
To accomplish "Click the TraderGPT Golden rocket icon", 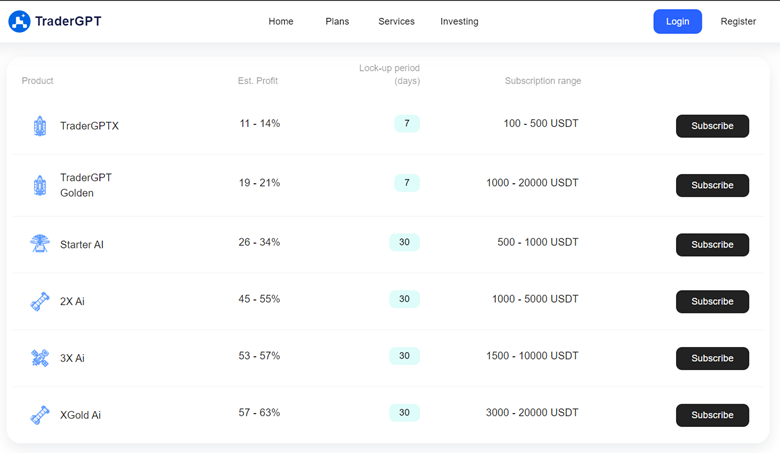I will [x=40, y=185].
